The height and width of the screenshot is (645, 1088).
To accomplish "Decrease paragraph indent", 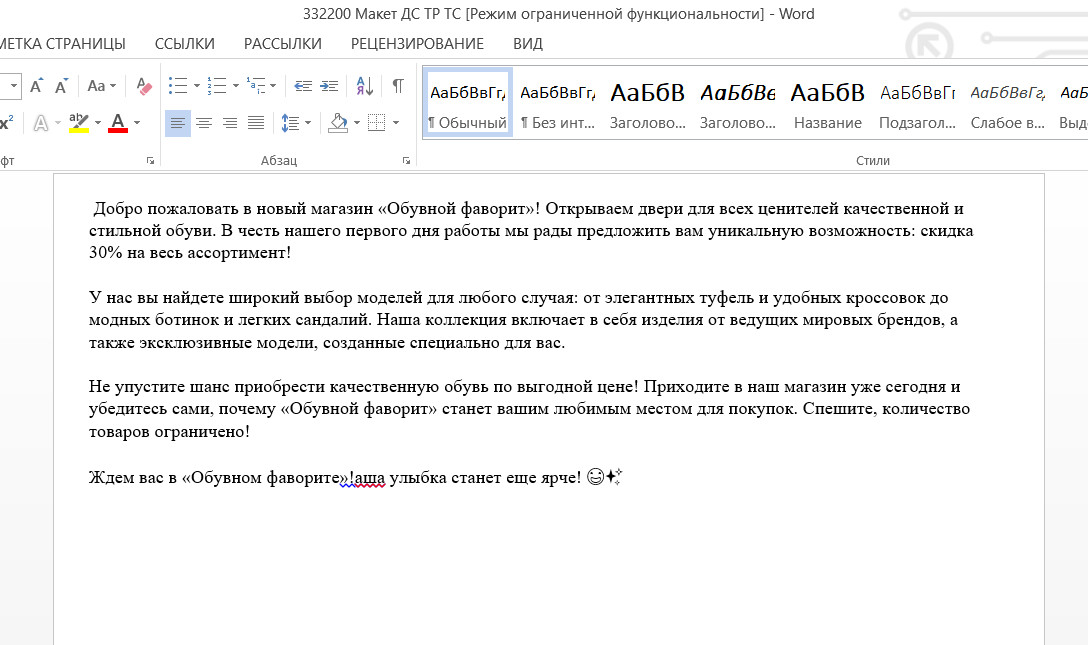I will tap(303, 86).
